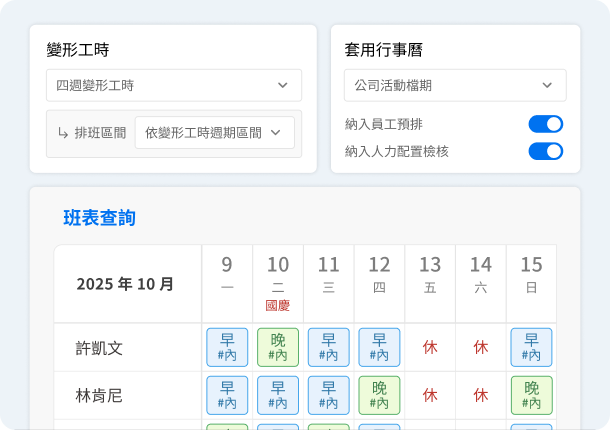
Task: Open 許凱文's early shift on the 15th
Action: point(532,347)
